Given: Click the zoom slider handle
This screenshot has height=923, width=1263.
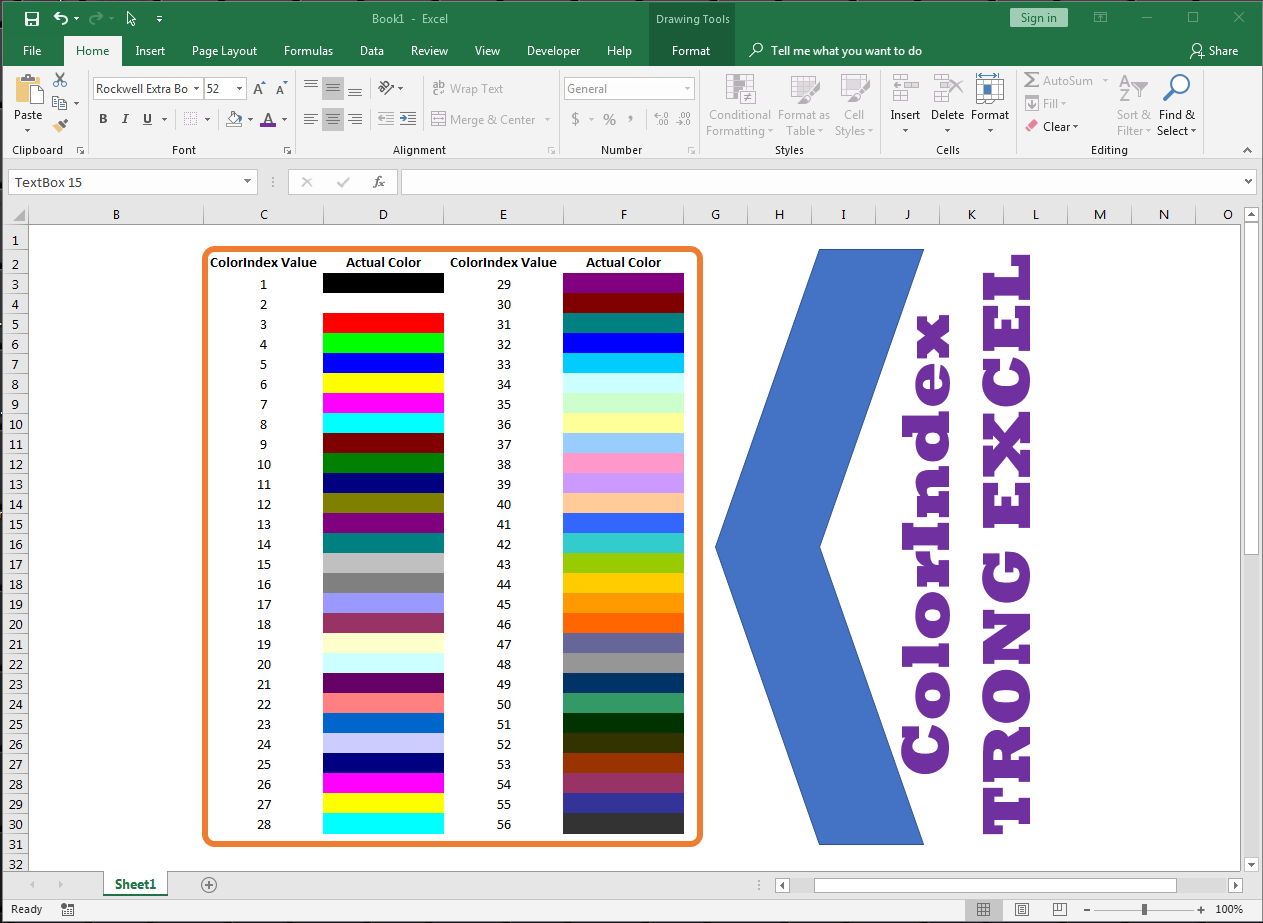Looking at the screenshot, I should click(x=1144, y=909).
